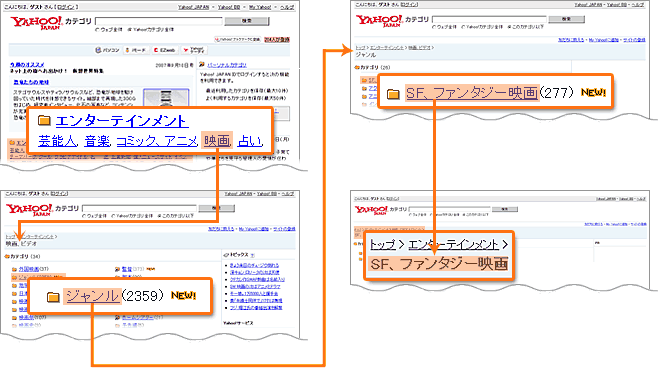Click Yahoo! JAPAN logo on bottom-right SF page

[371, 210]
